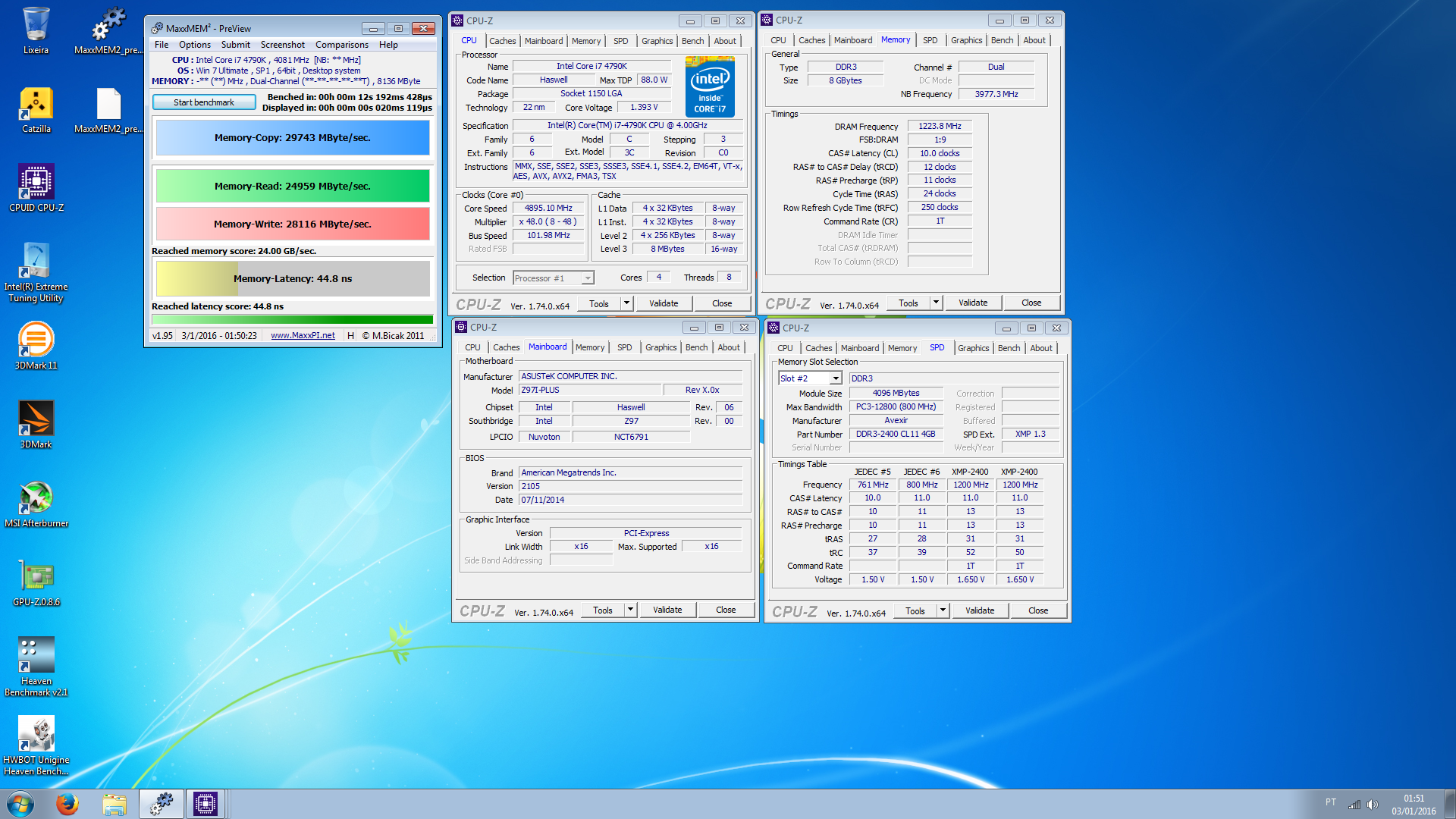The width and height of the screenshot is (1456, 819).
Task: Open the Windows Start orb
Action: click(x=20, y=804)
